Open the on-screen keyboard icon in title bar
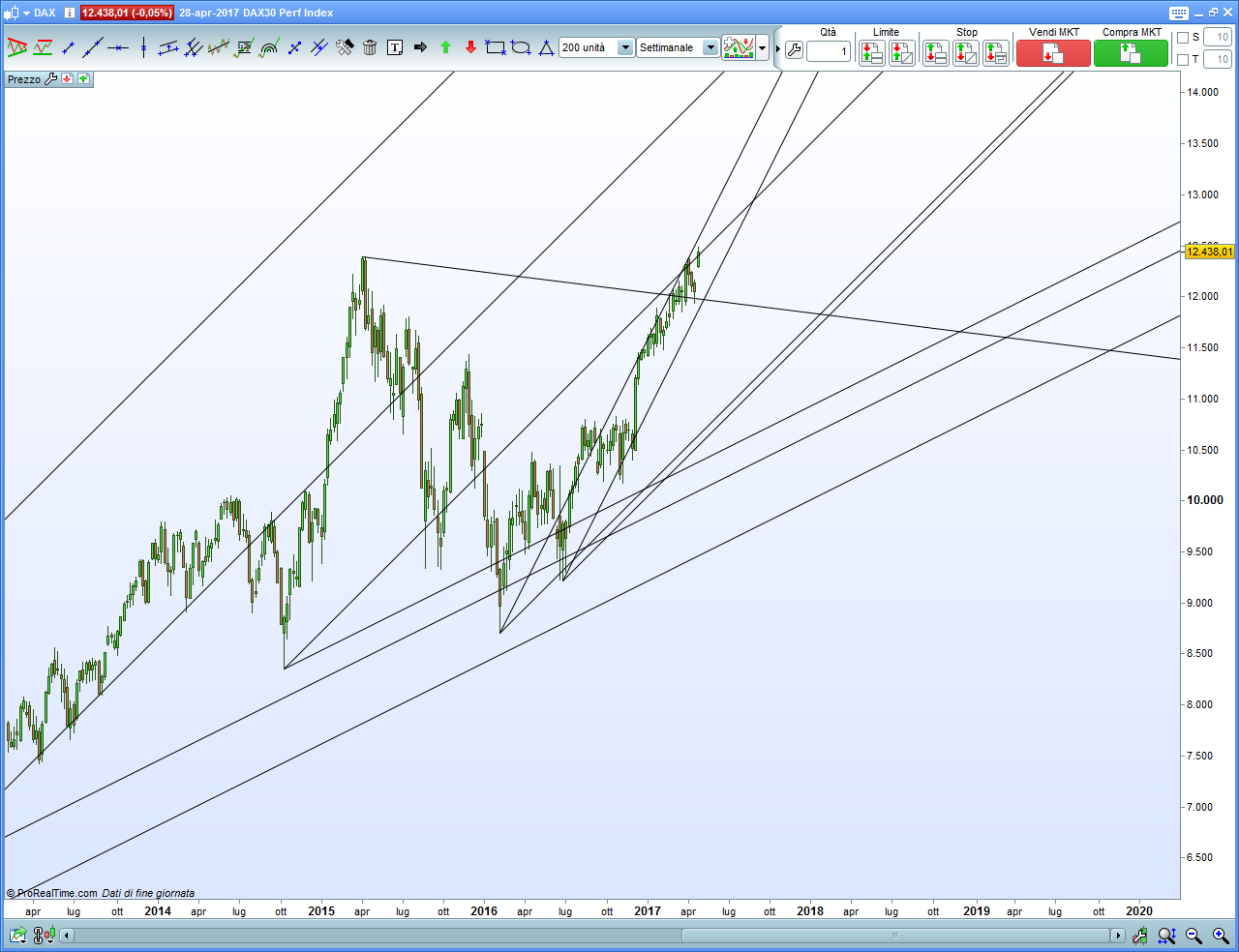 (x=1178, y=13)
